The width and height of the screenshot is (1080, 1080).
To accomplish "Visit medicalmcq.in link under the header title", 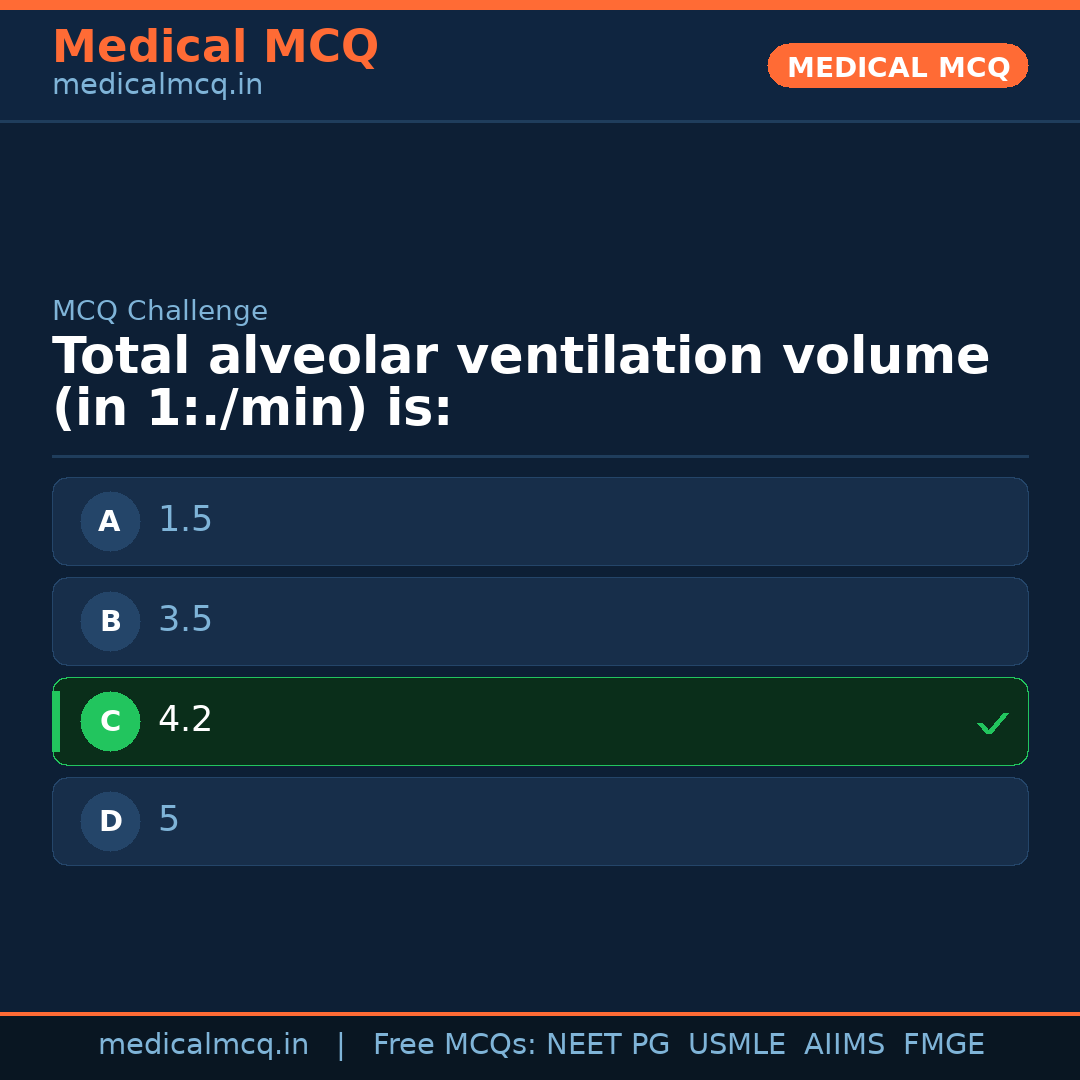I will [157, 86].
